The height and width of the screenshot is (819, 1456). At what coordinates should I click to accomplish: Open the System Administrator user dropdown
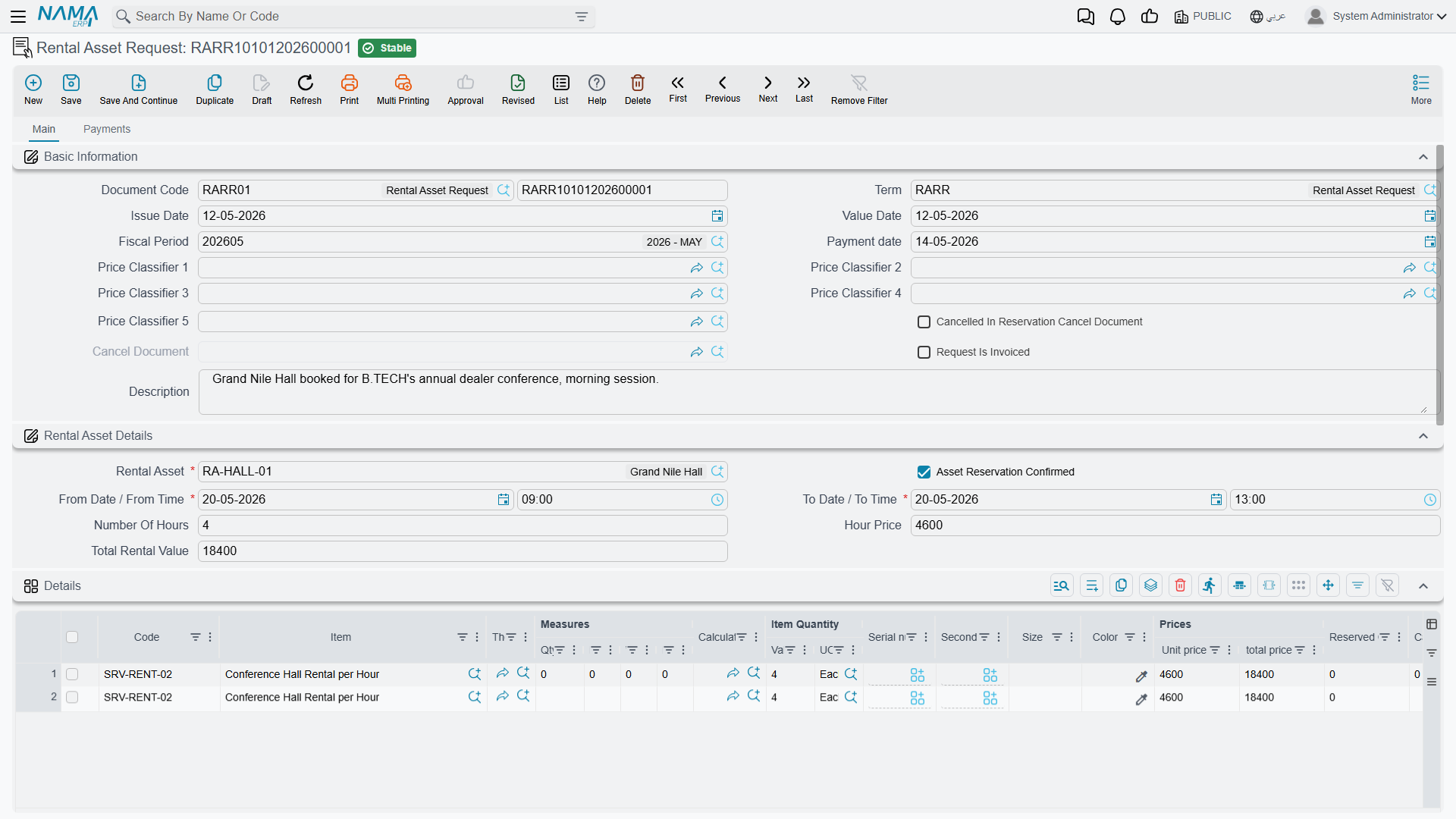coord(1376,17)
